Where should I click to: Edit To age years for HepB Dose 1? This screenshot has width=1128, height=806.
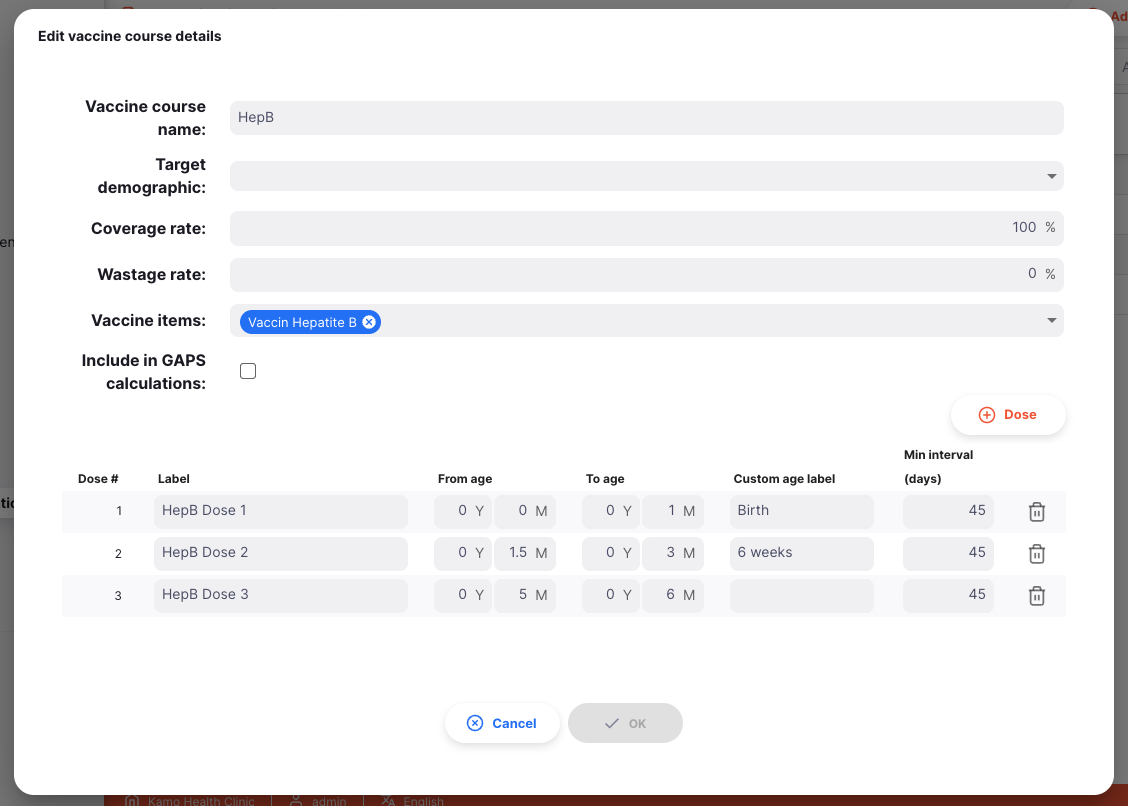click(x=610, y=511)
